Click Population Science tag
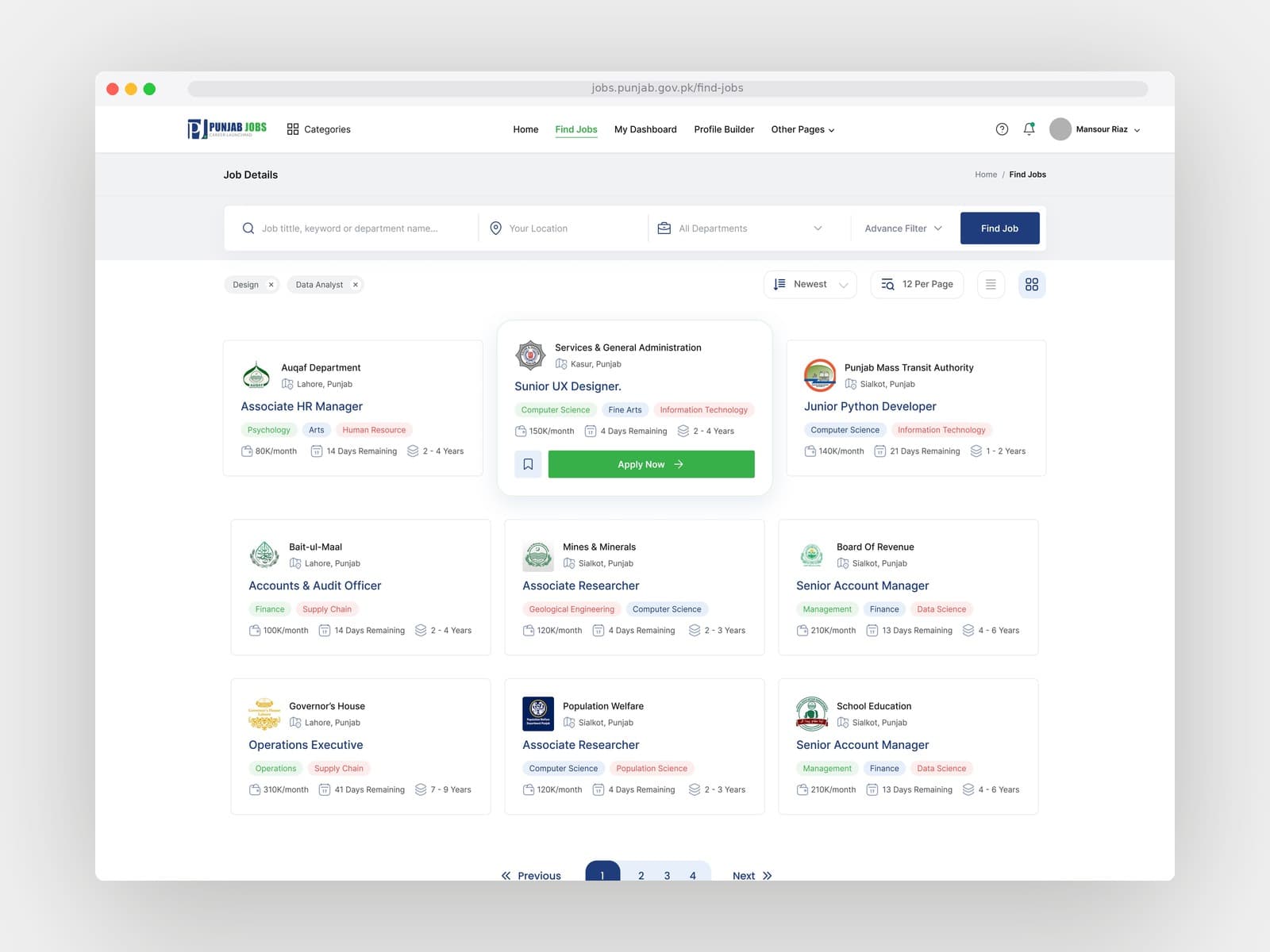This screenshot has height=952, width=1270. point(652,769)
